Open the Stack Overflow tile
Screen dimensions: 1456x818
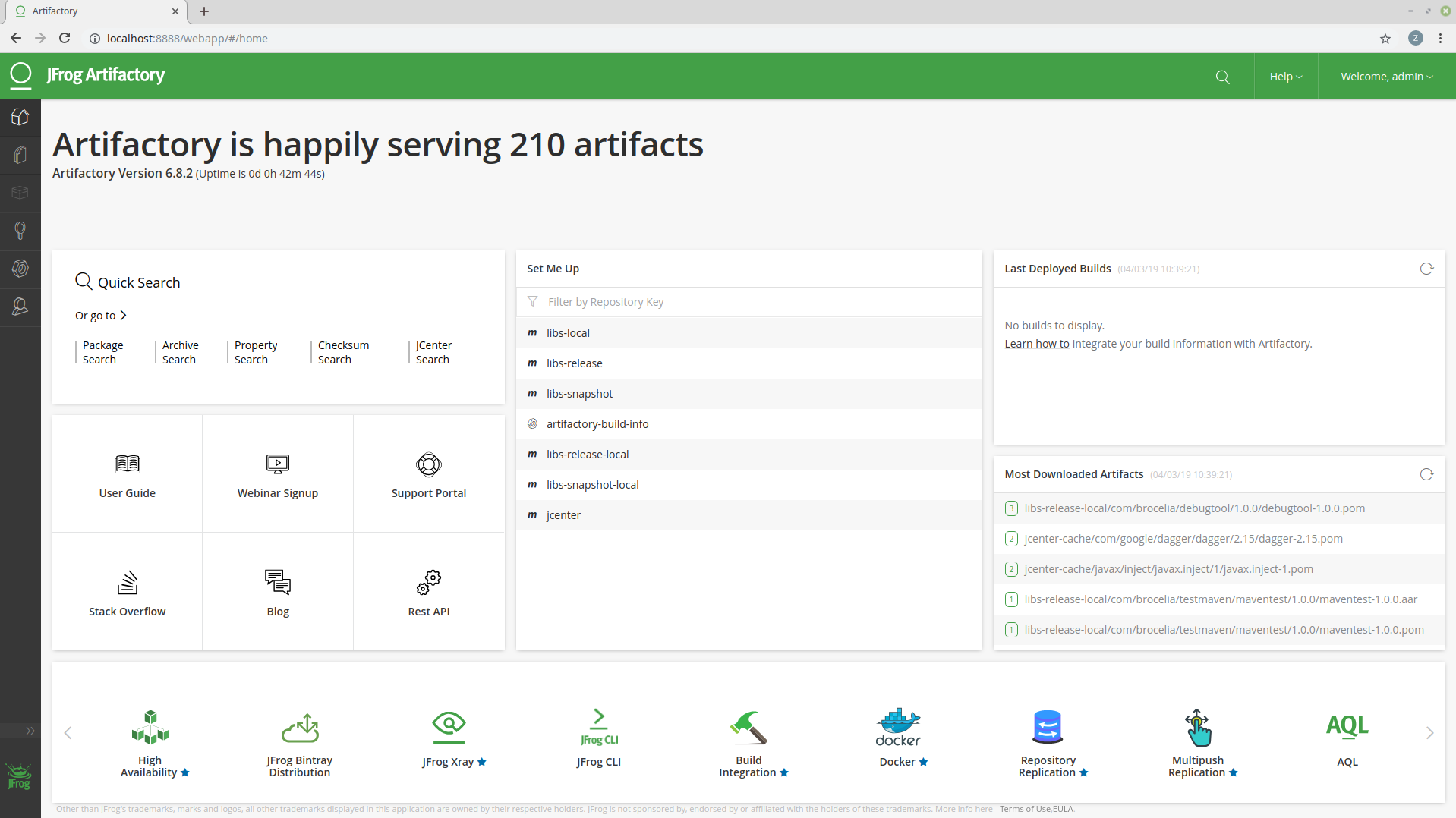[x=127, y=592]
